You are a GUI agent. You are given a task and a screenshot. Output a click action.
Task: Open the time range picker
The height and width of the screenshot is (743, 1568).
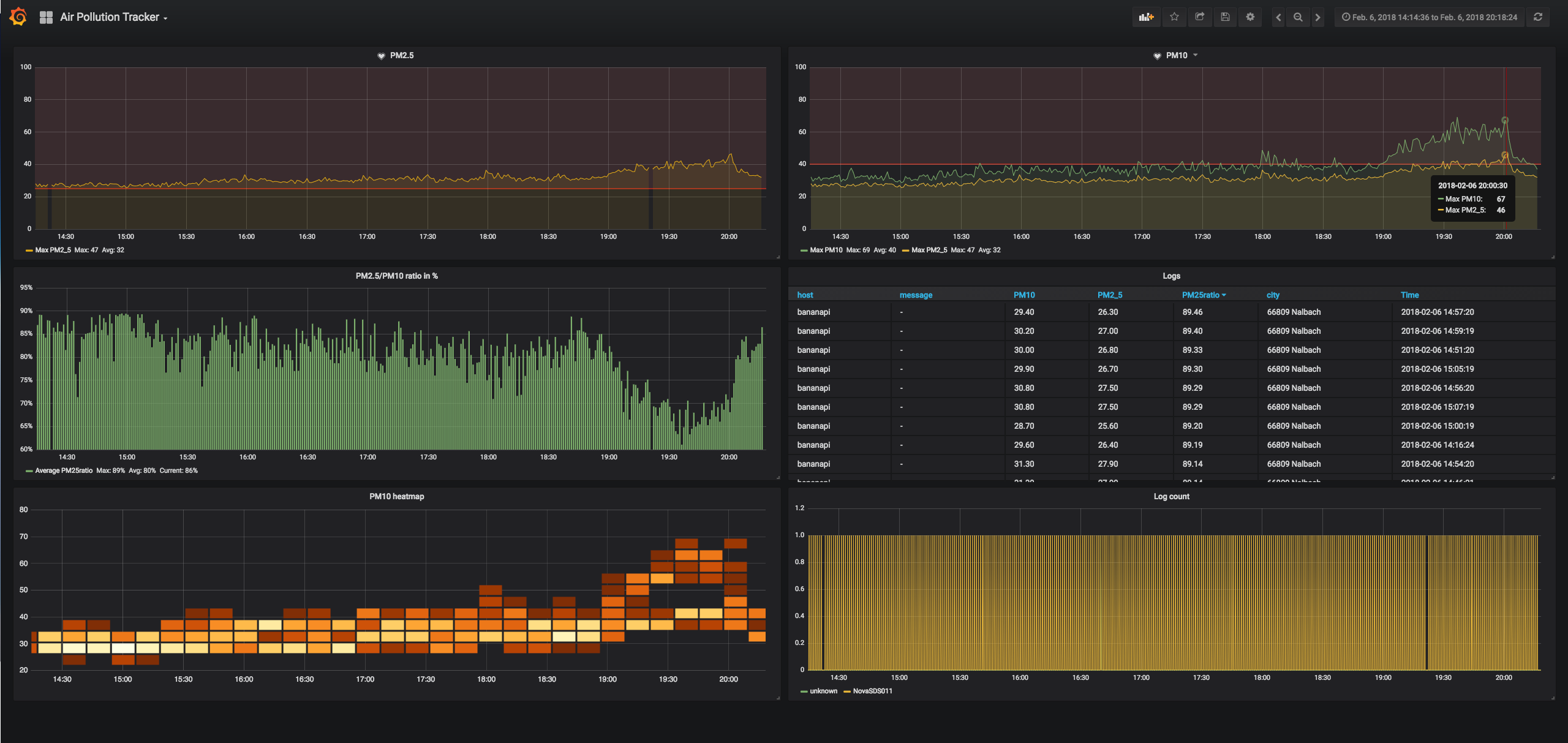point(1429,17)
